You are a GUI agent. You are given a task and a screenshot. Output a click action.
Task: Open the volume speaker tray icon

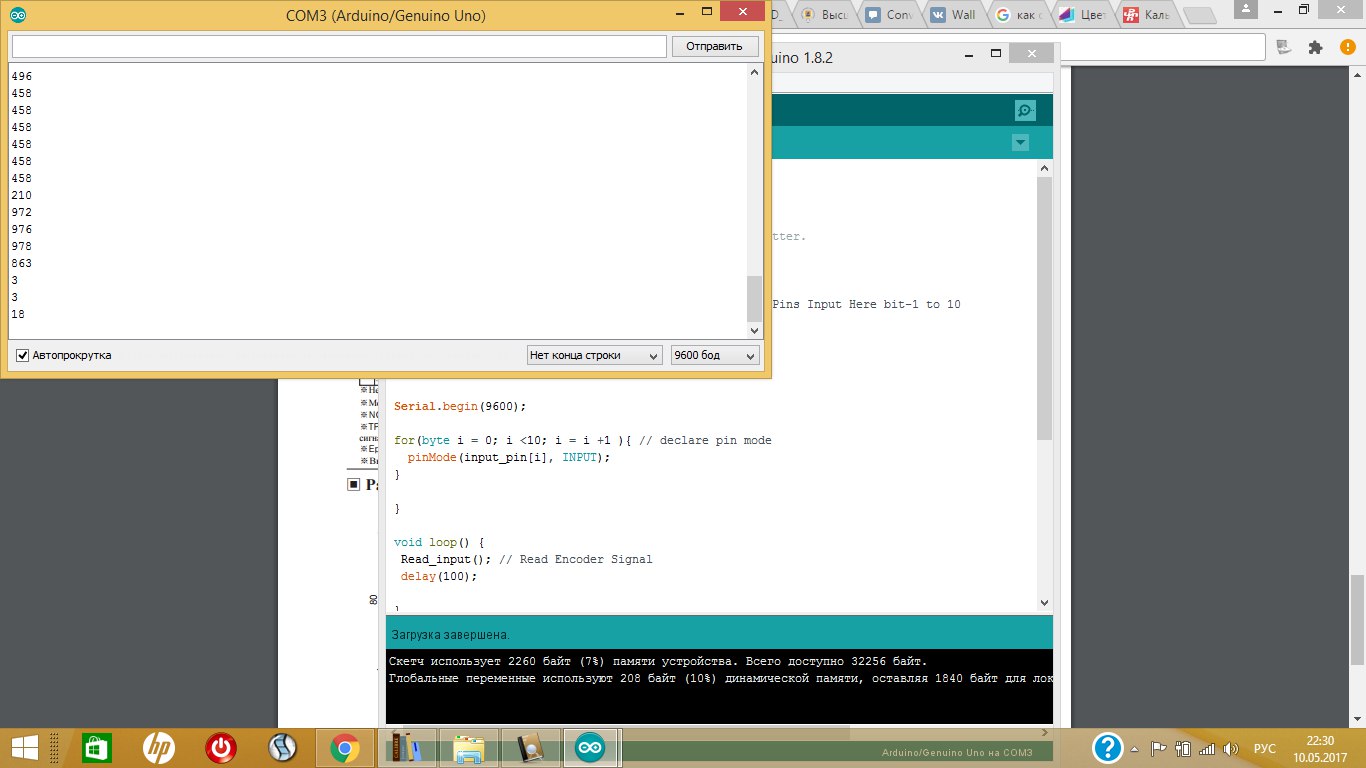click(1231, 748)
